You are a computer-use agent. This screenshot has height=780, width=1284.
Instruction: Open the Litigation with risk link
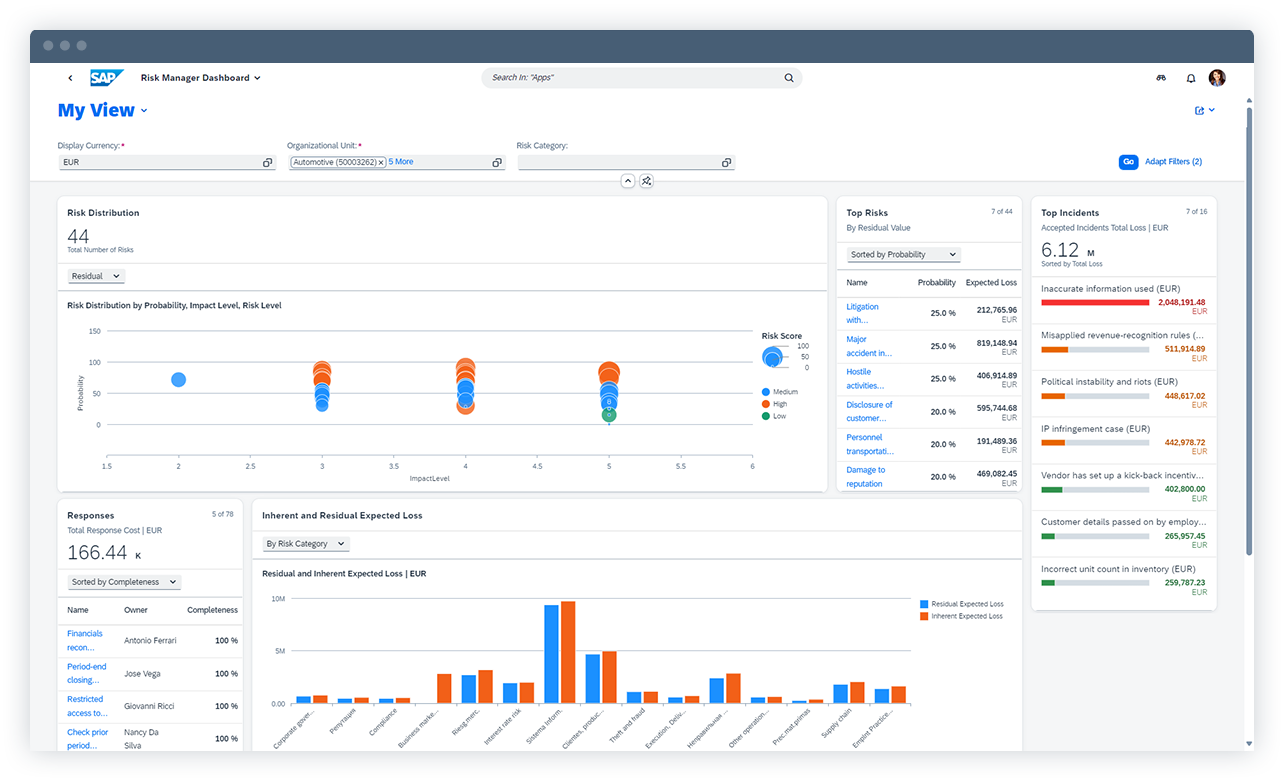point(862,313)
